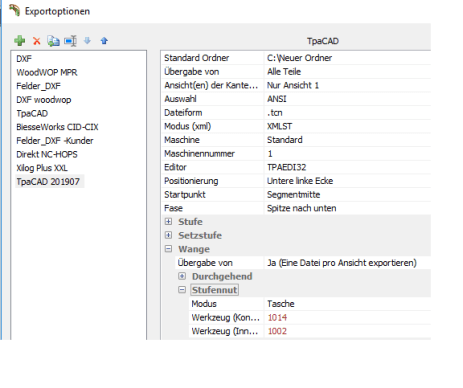Collapse the Wange section
The height and width of the screenshot is (388, 463).
point(169,249)
